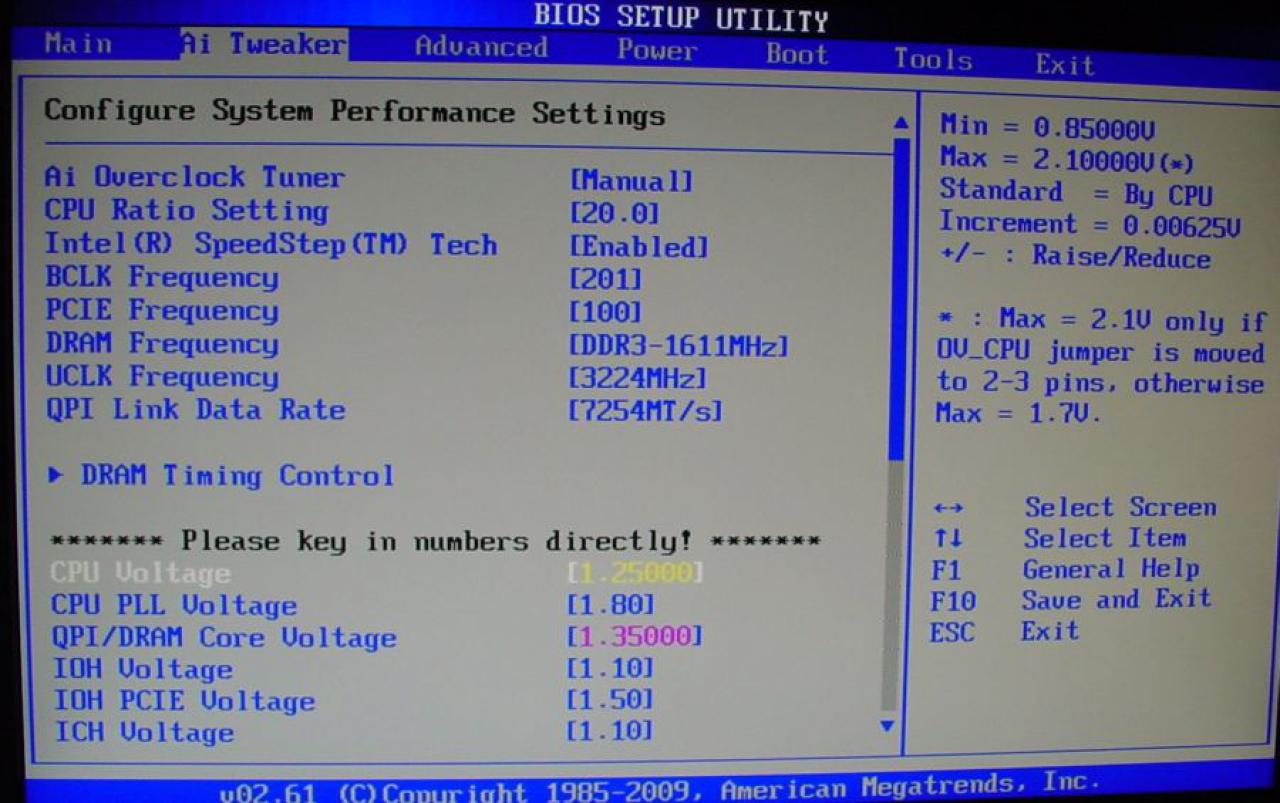Toggle Intel SpeedStep Tech [Enabled] value

pos(639,247)
